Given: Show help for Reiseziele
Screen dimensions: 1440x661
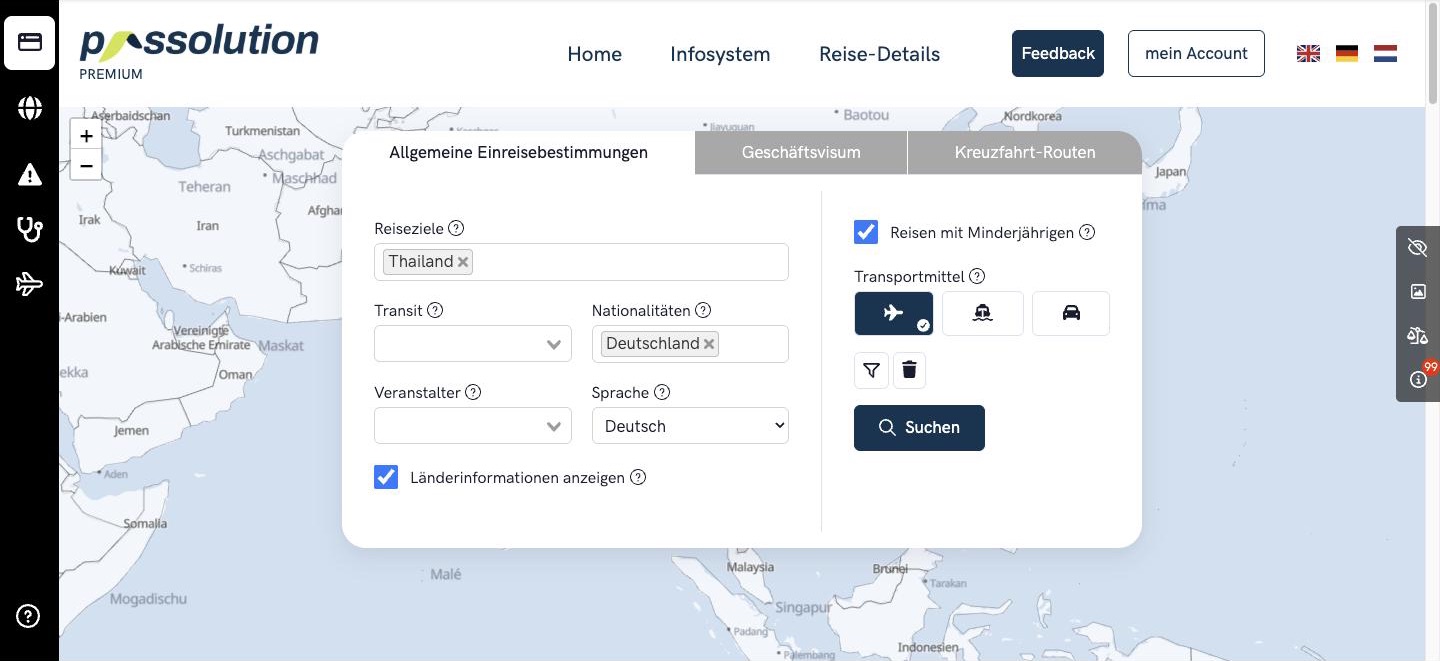Looking at the screenshot, I should click(x=456, y=228).
